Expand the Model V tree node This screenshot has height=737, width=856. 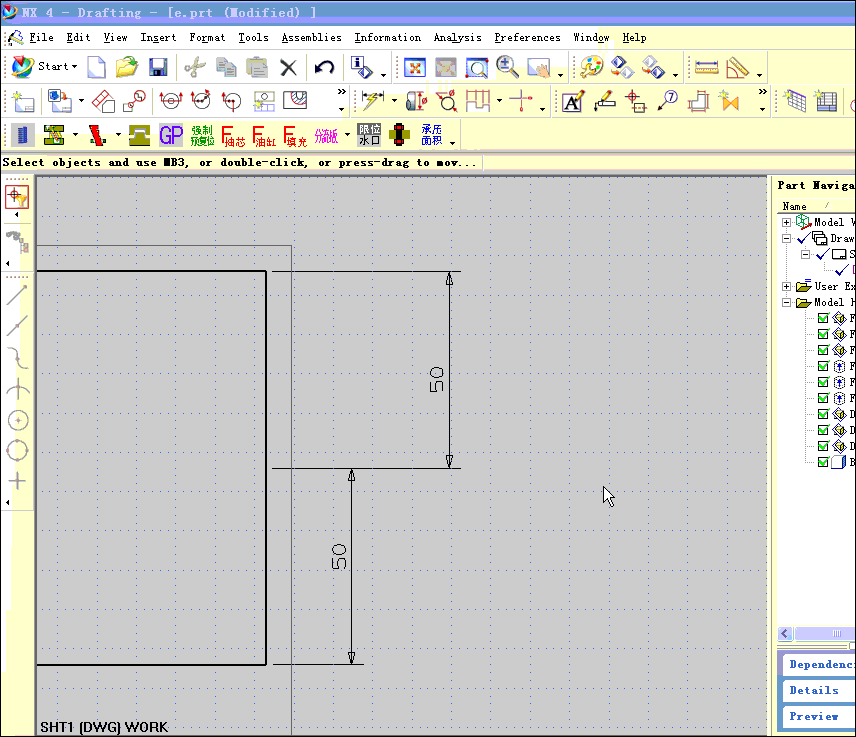tap(786, 222)
